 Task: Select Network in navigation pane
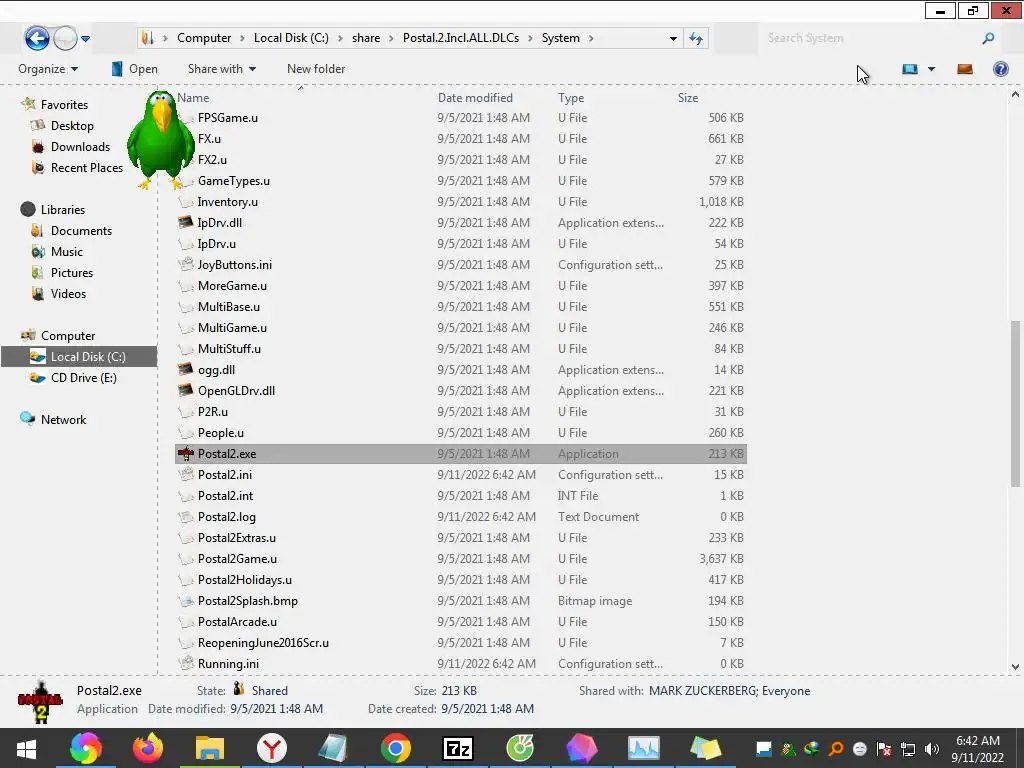63,419
